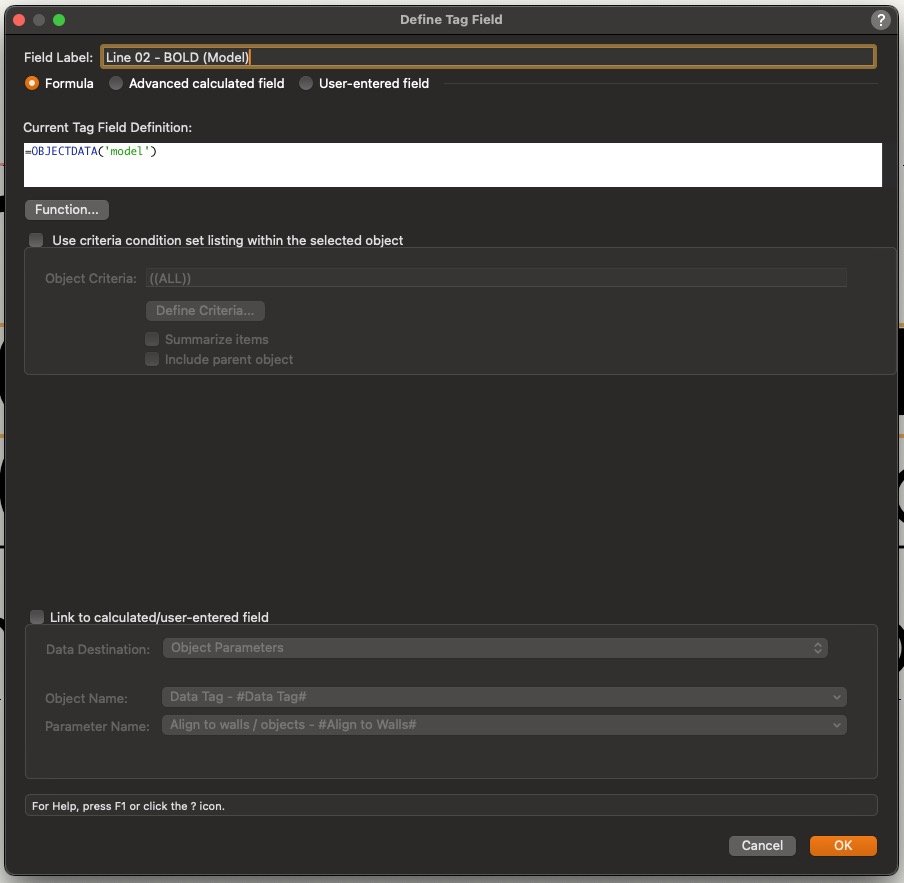Select Advanced calculated field option
The height and width of the screenshot is (883, 904).
[116, 84]
